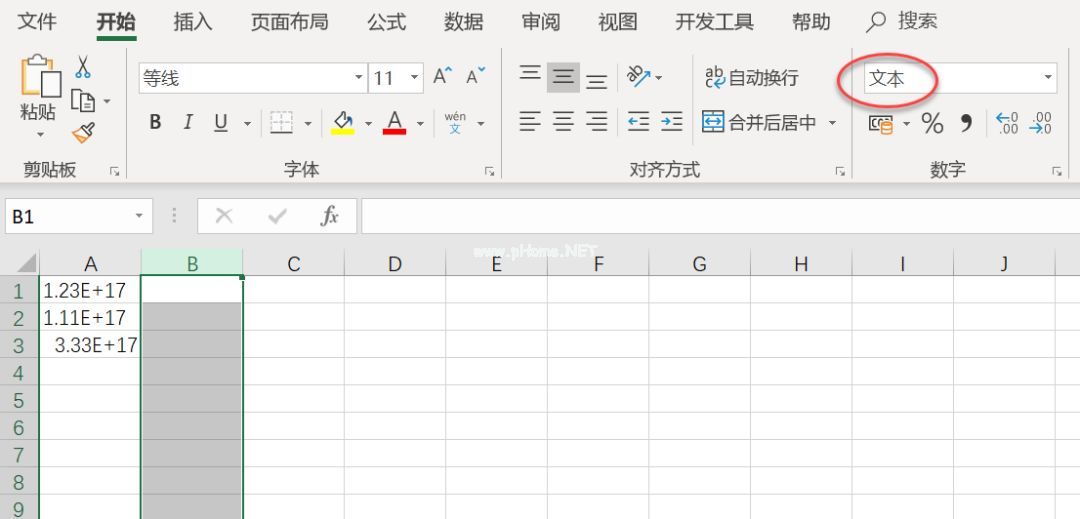This screenshot has width=1080, height=519.
Task: Apply the yellow fill color swatch
Action: pyautogui.click(x=343, y=122)
